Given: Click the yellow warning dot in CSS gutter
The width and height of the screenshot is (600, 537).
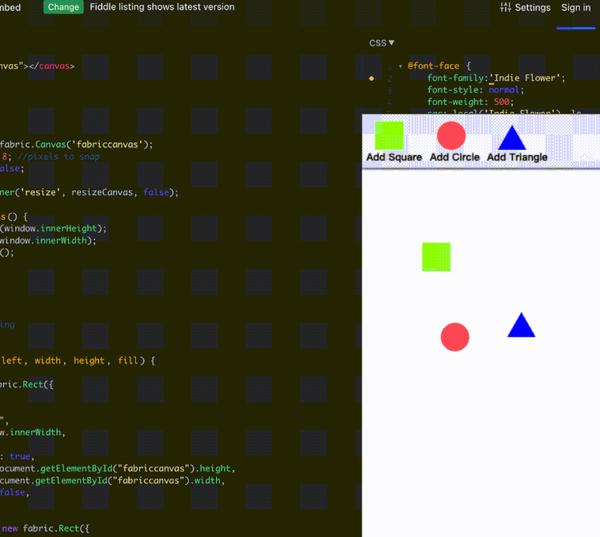Looking at the screenshot, I should pyautogui.click(x=371, y=78).
